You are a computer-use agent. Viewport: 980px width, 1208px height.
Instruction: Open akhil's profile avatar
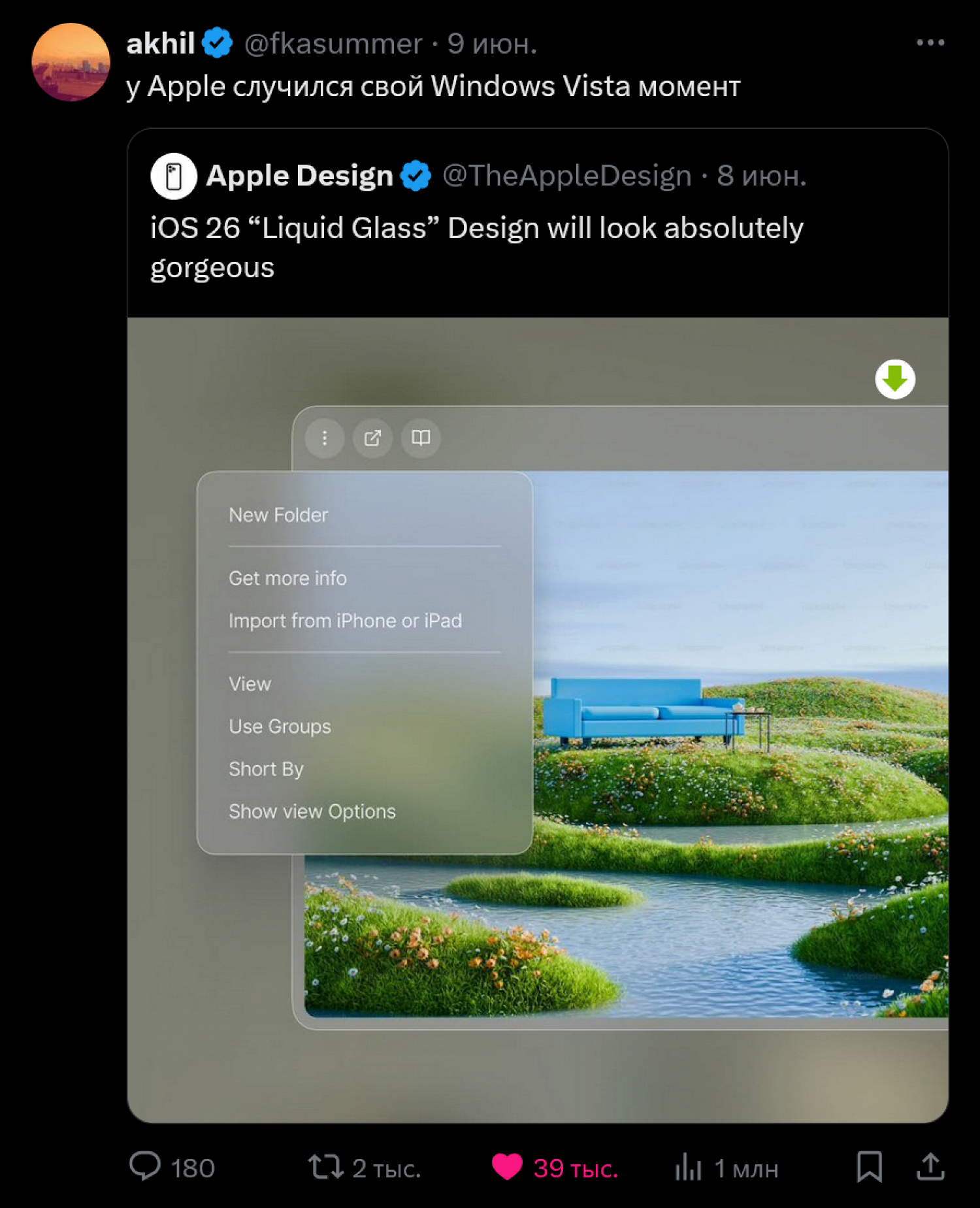pos(71,62)
